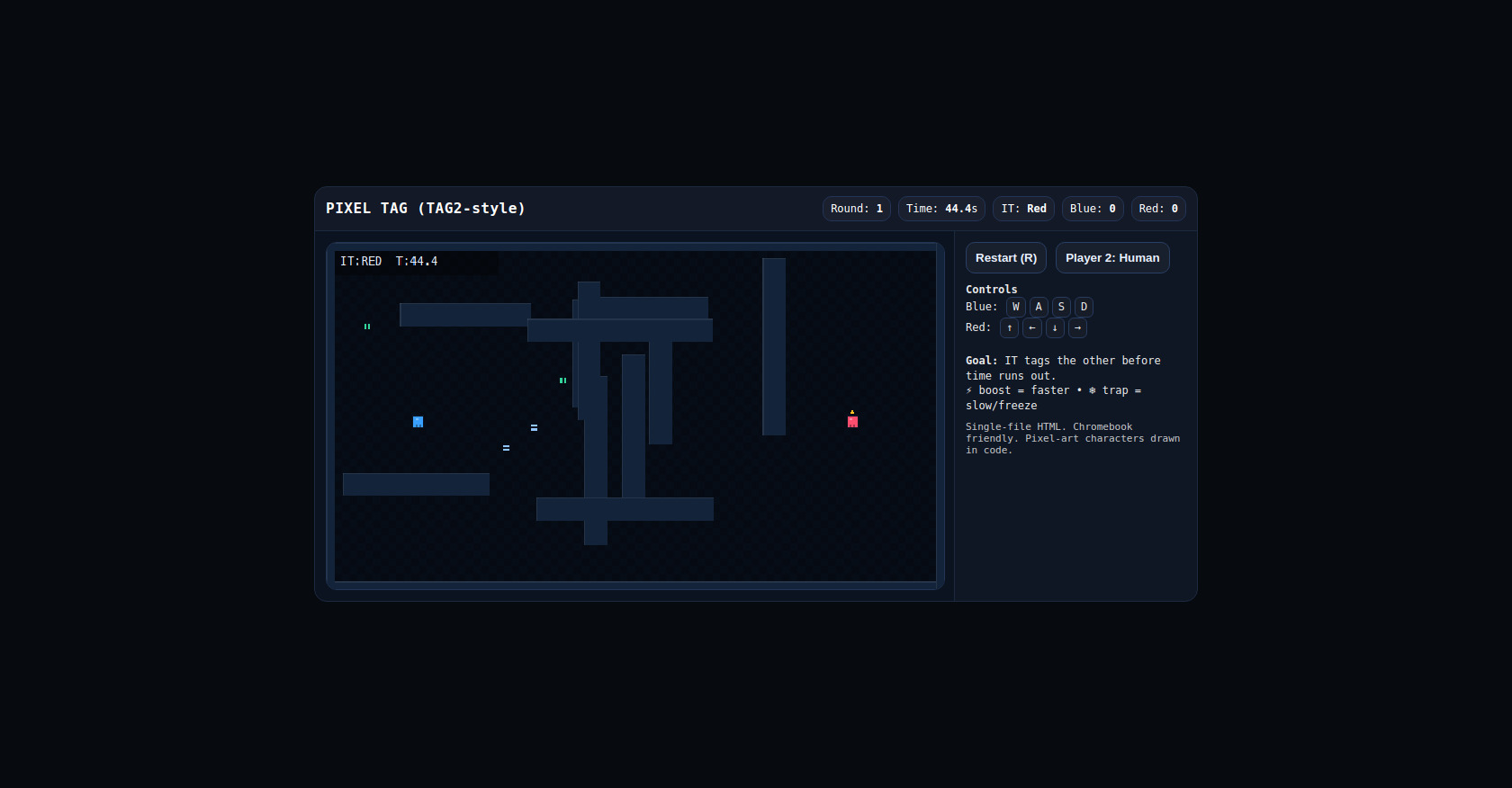Click the green pickup beside the central pillar
The width and height of the screenshot is (1512, 788).
562,381
